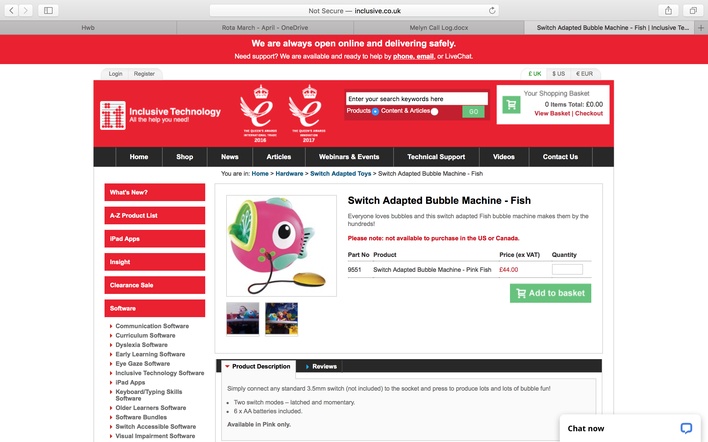Open the Reviews tab

pyautogui.click(x=321, y=367)
